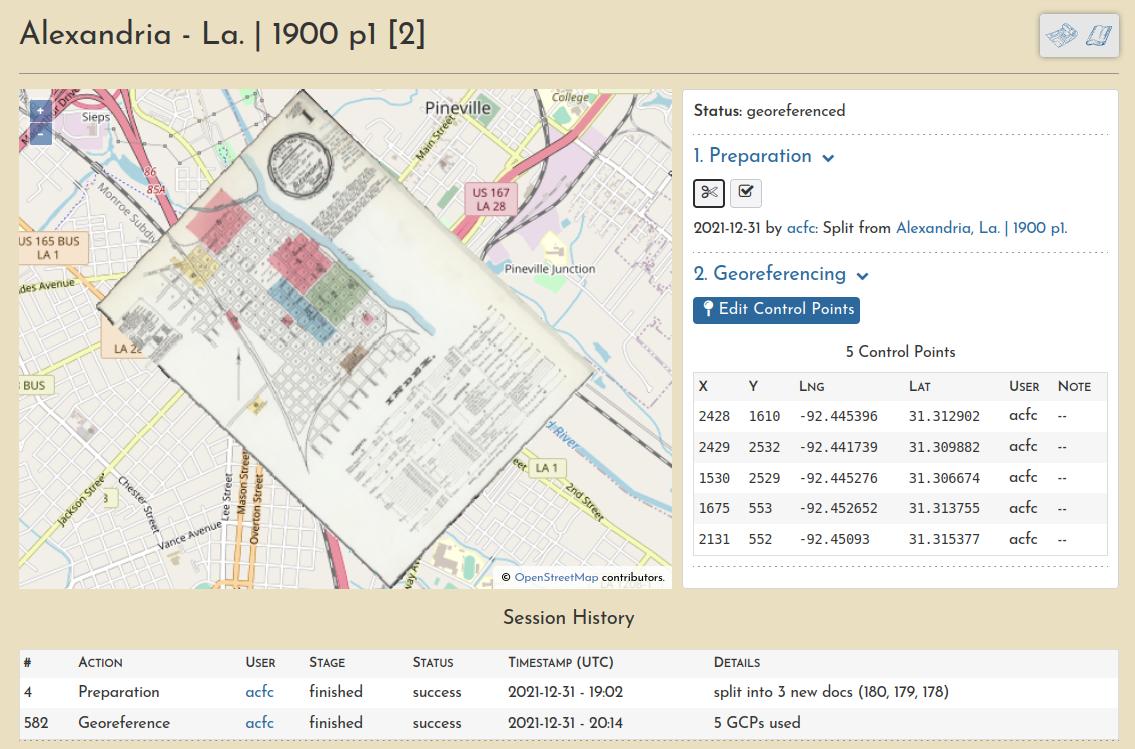Select longitude -92.441739 cell

(838, 447)
